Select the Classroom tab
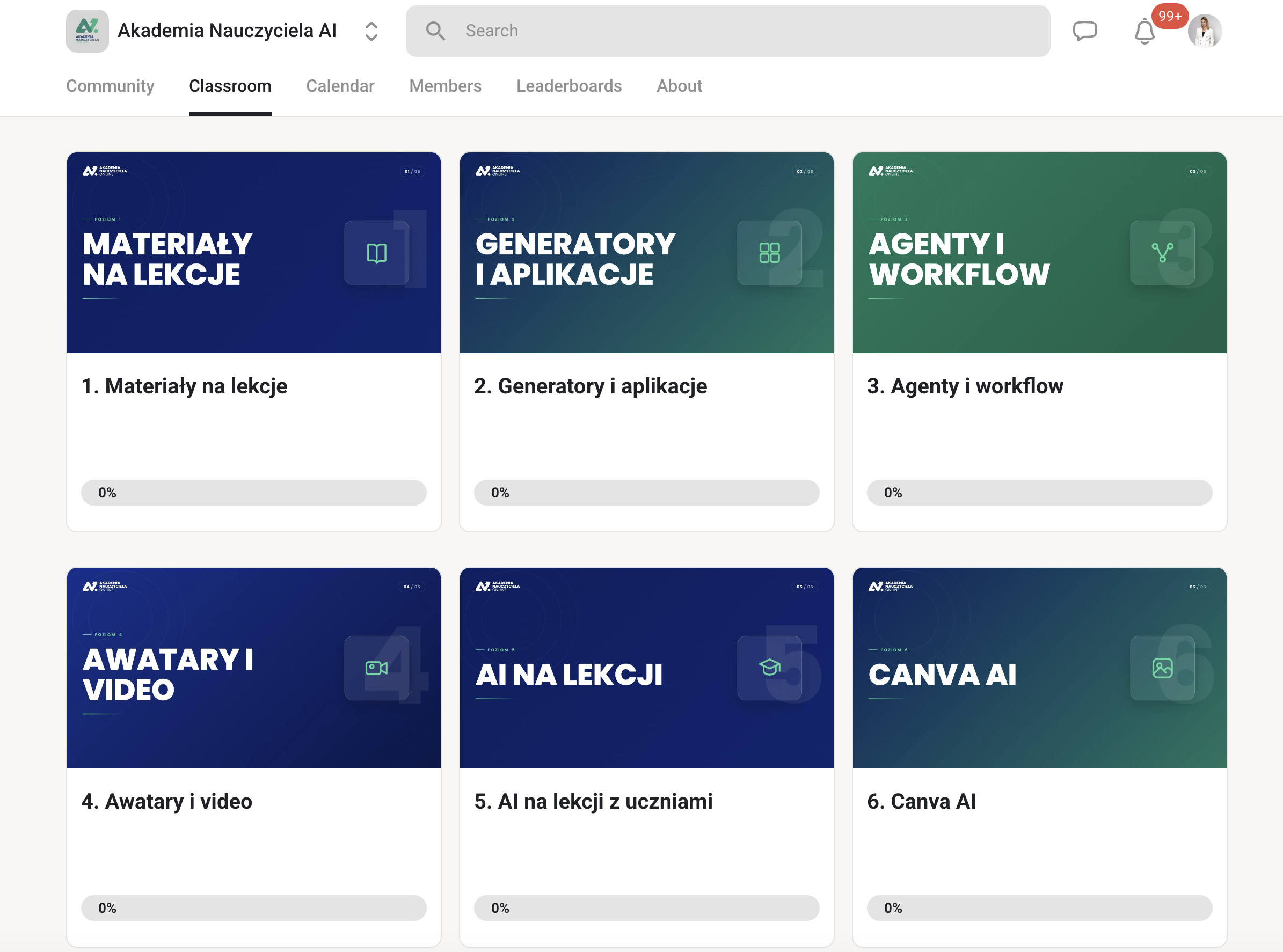This screenshot has width=1283, height=952. [x=230, y=86]
